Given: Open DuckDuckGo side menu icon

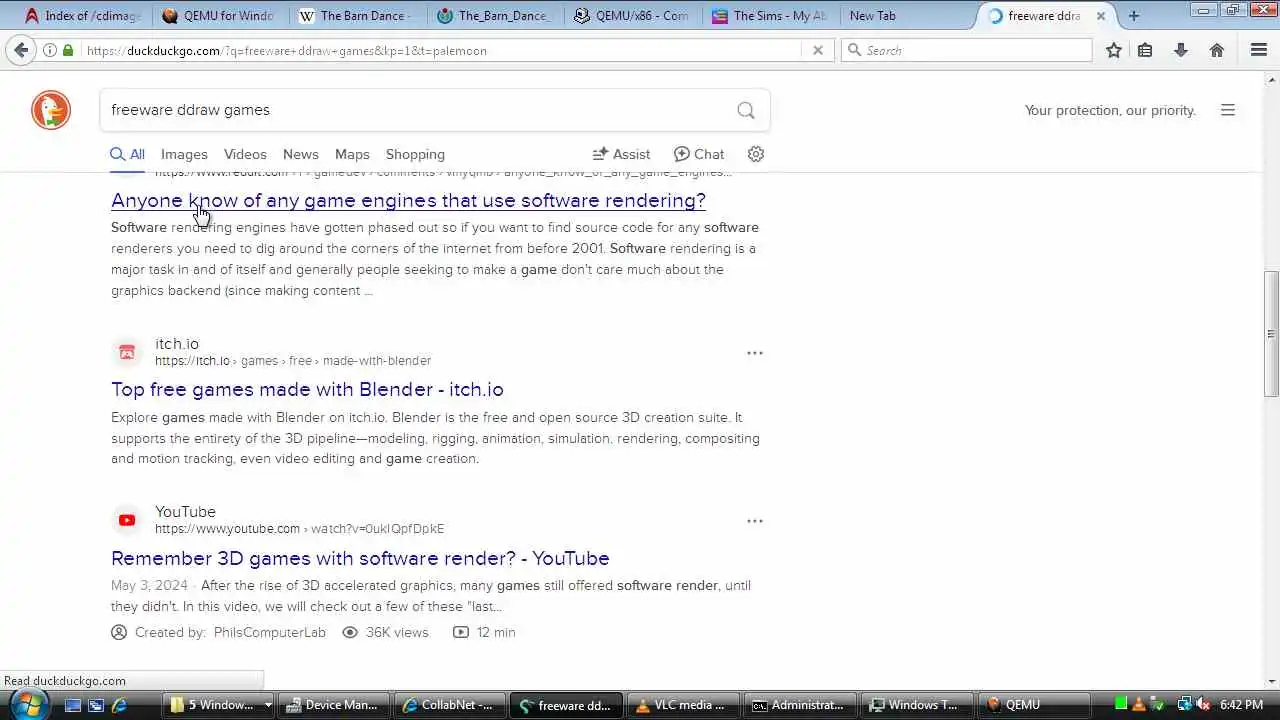Looking at the screenshot, I should [x=1228, y=110].
